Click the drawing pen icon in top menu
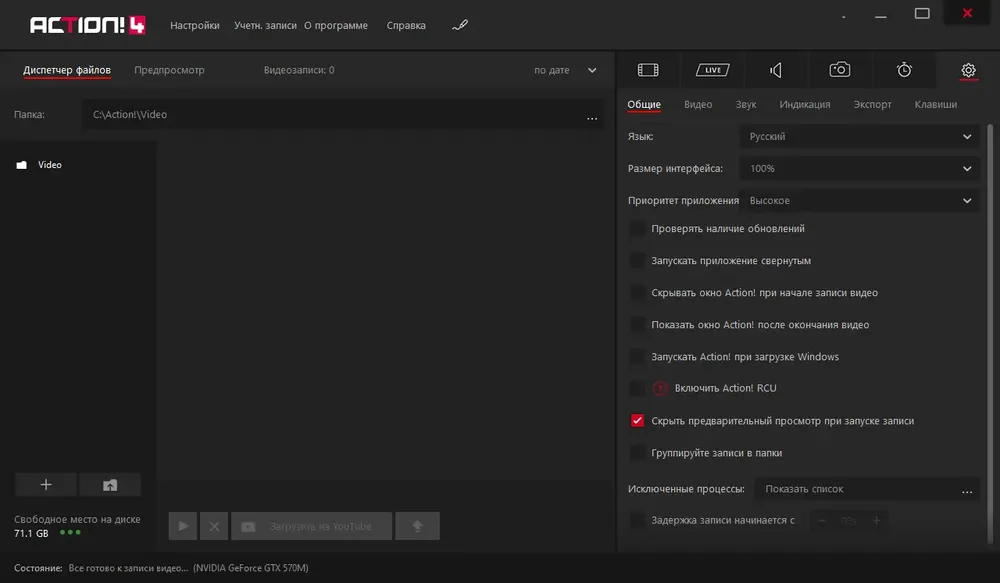The height and width of the screenshot is (583, 1000). [460, 26]
